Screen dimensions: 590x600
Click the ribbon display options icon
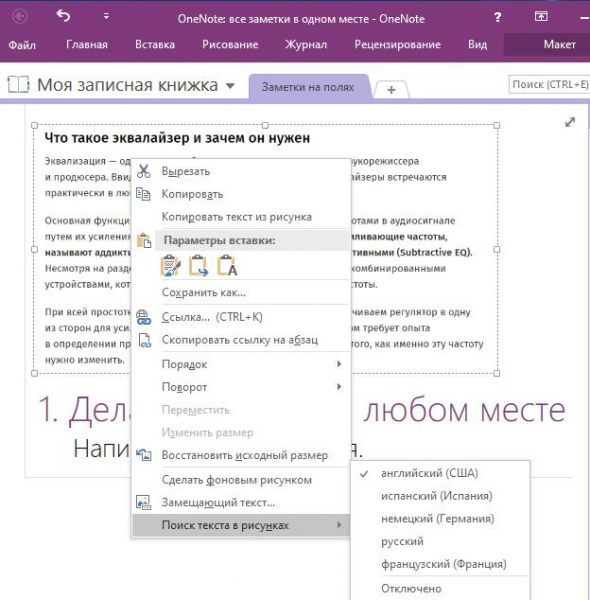[541, 16]
